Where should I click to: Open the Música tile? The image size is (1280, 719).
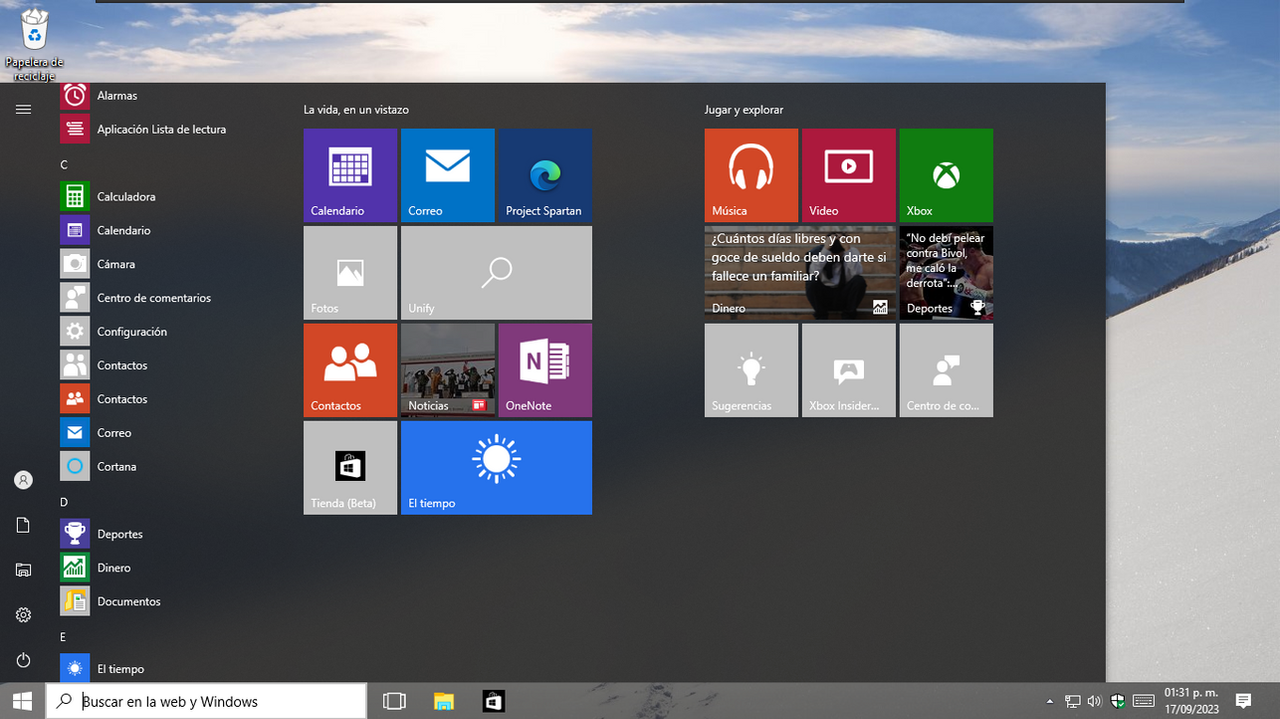(x=751, y=175)
